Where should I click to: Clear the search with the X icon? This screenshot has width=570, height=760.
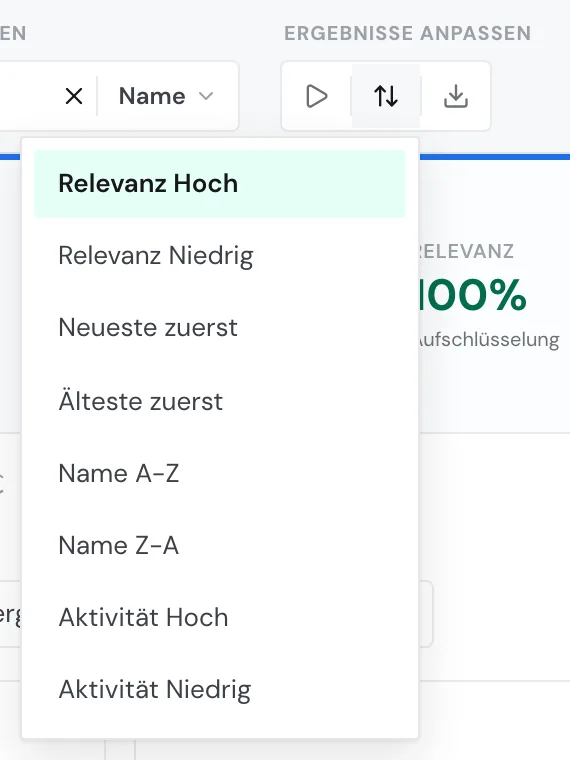pos(74,96)
